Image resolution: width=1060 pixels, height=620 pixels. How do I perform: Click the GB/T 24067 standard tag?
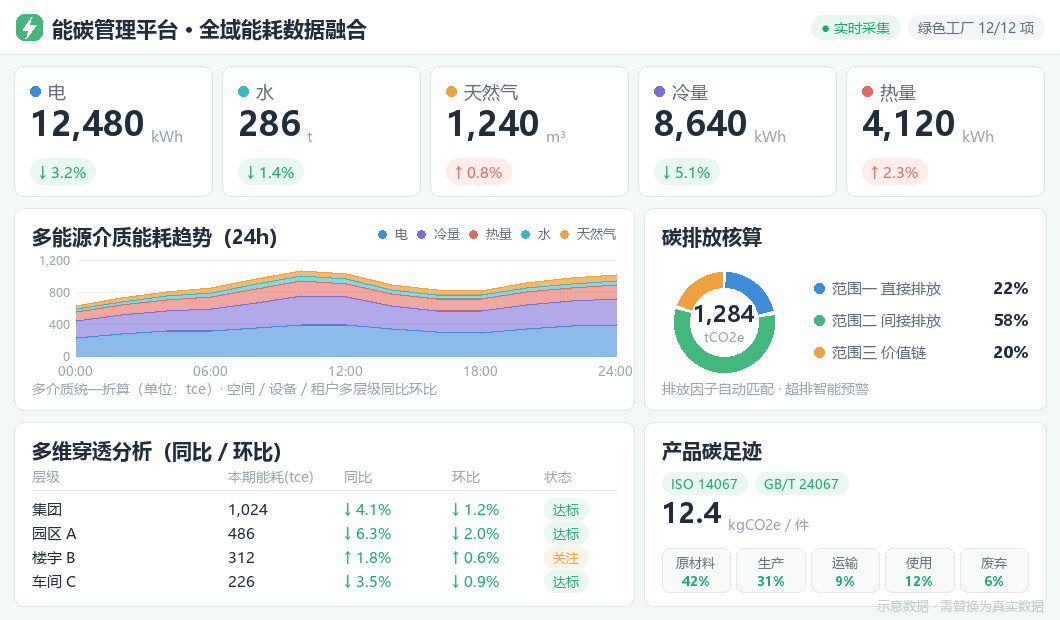click(801, 484)
